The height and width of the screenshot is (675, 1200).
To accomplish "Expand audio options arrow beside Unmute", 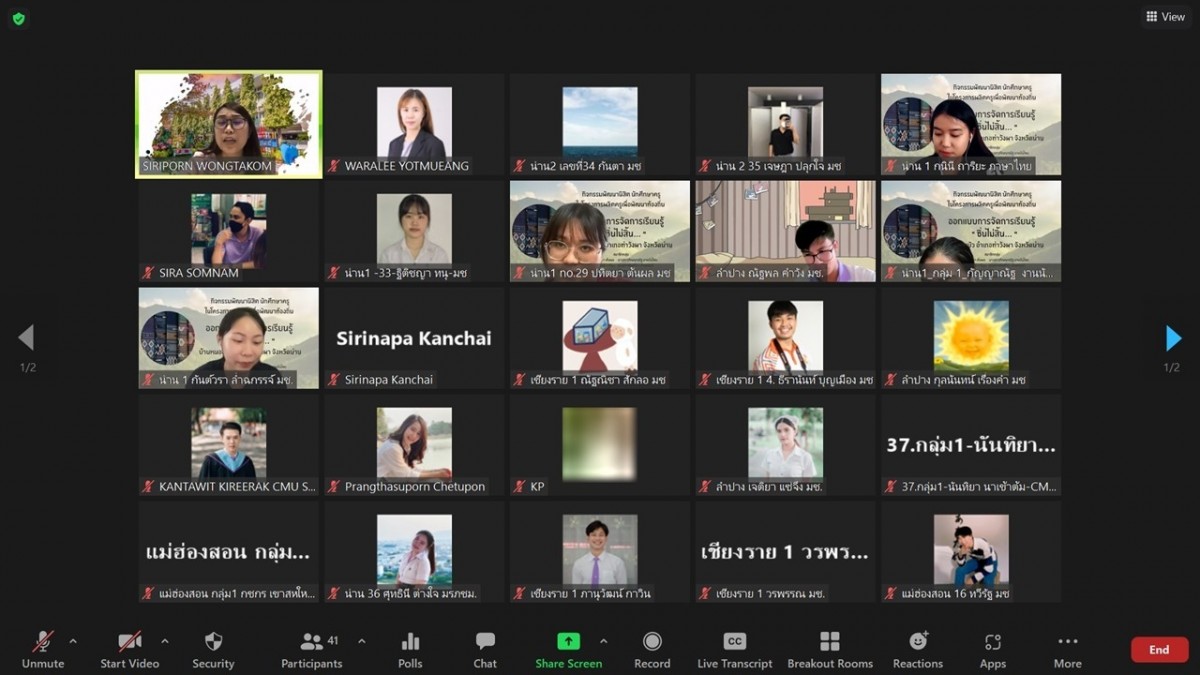I will pos(73,641).
